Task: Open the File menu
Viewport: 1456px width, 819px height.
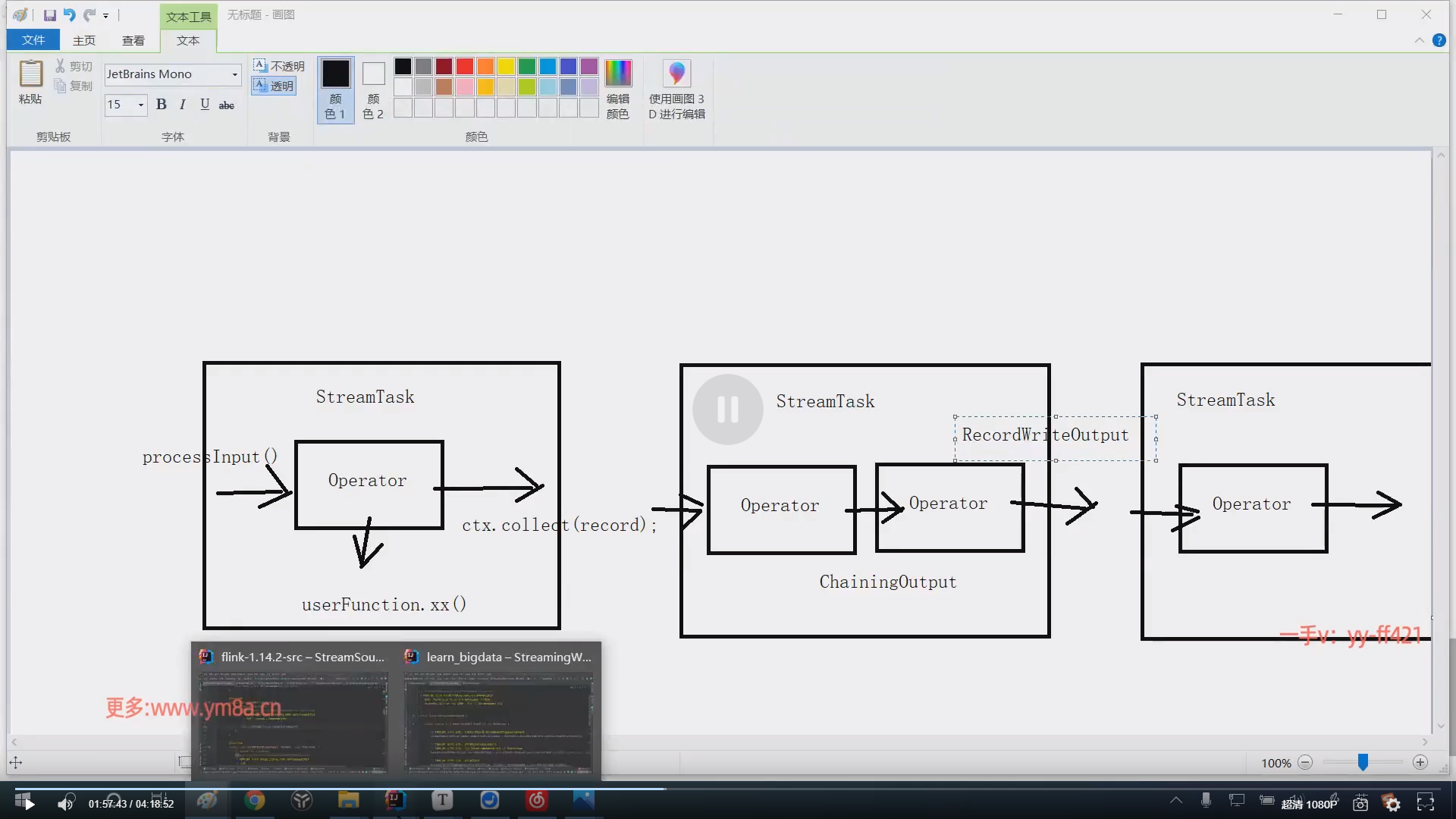Action: (x=33, y=40)
